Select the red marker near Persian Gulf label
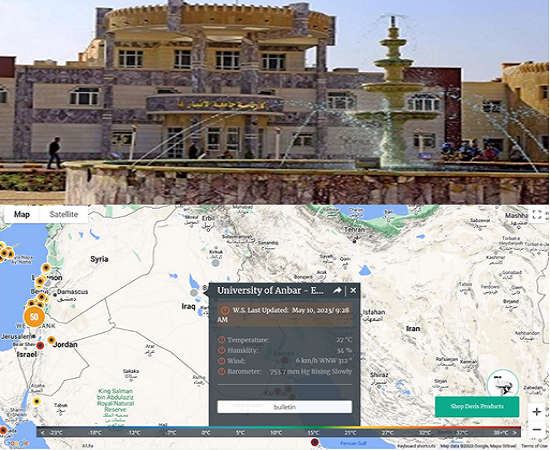This screenshot has height=450, width=550. (x=315, y=442)
